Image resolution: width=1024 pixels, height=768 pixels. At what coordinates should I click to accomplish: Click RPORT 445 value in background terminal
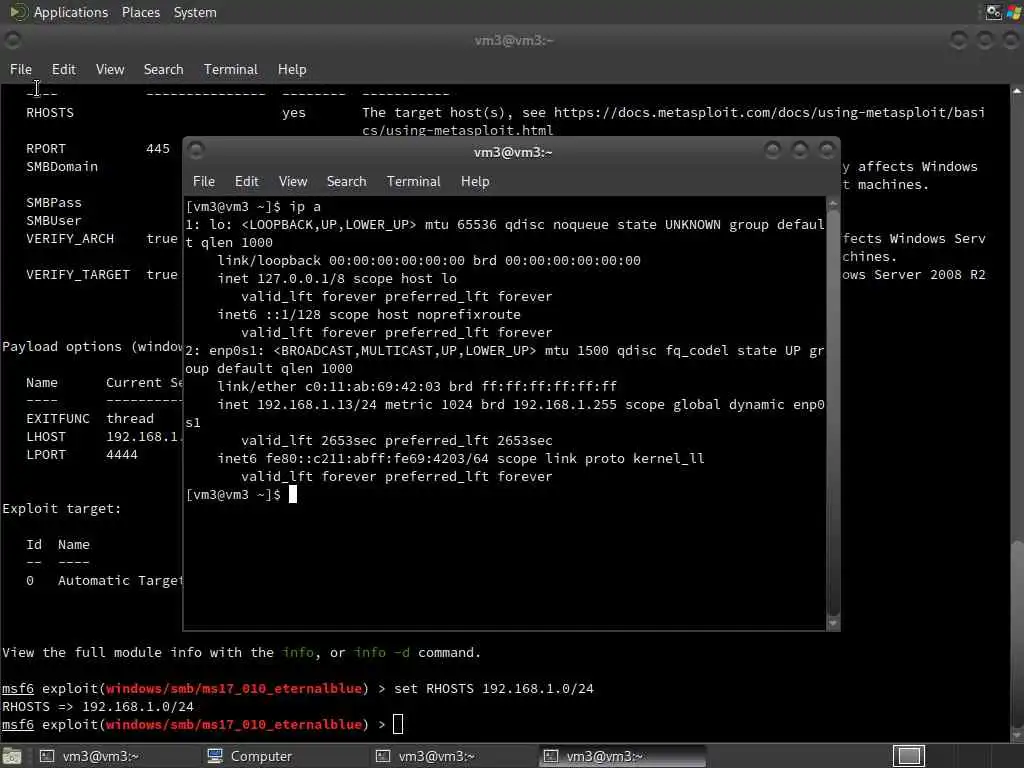coord(157,148)
